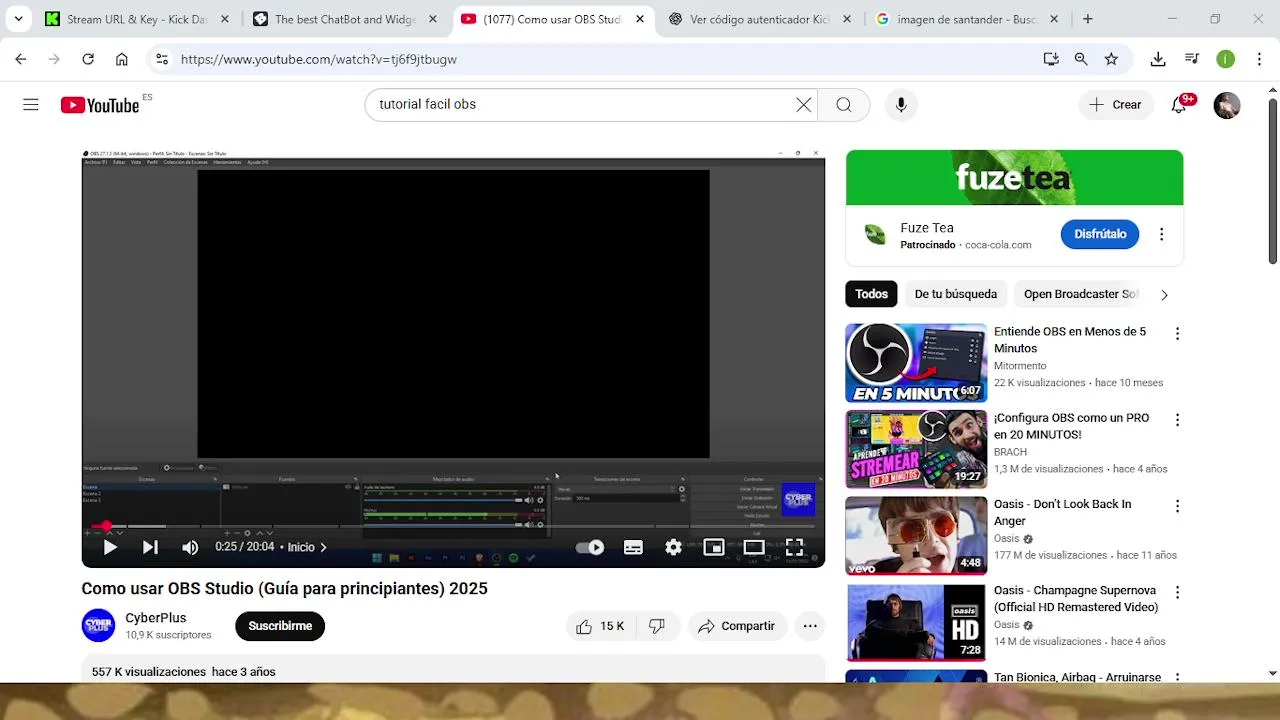The width and height of the screenshot is (1280, 720).
Task: Click the browser address bar URL
Action: point(319,60)
